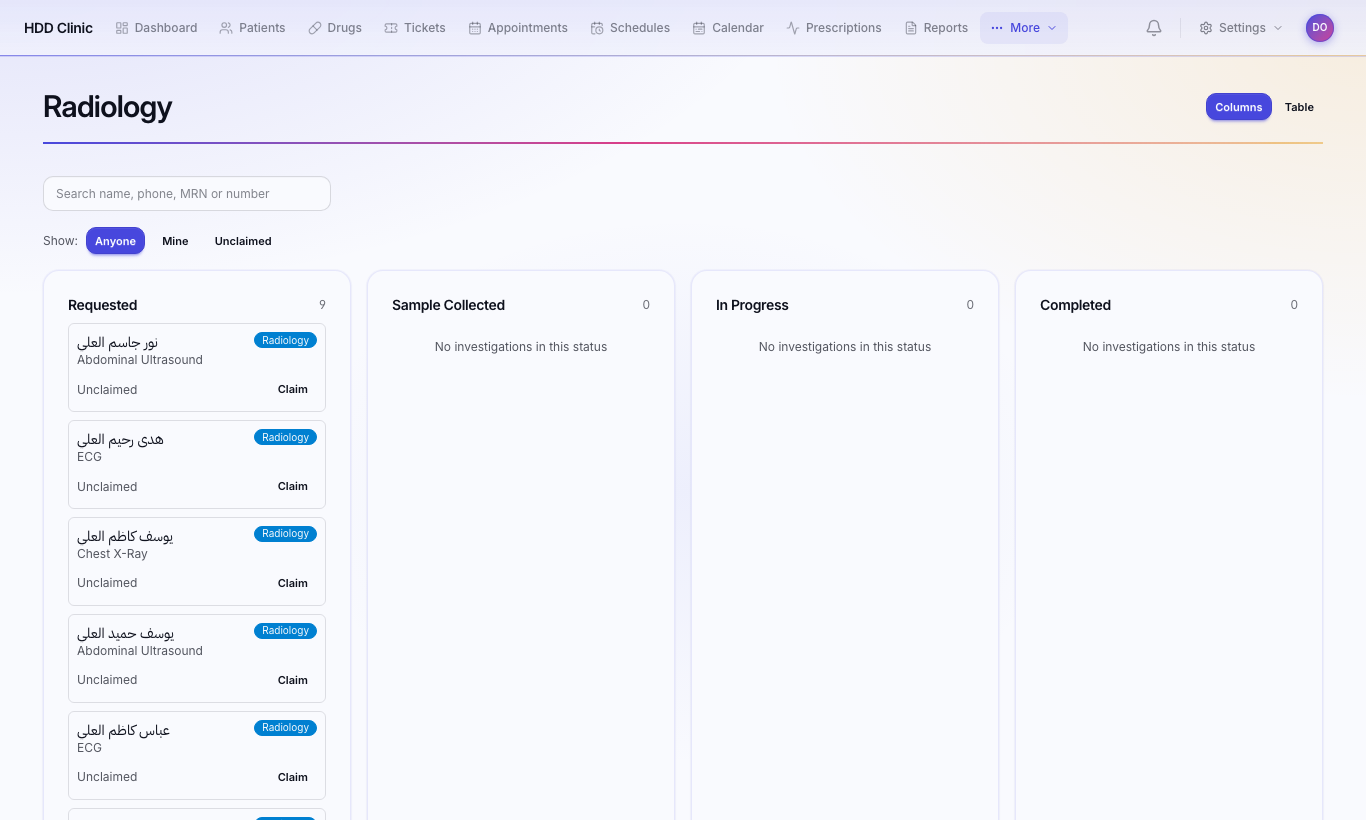Open the Appointments menu item
The height and width of the screenshot is (820, 1366).
click(518, 28)
